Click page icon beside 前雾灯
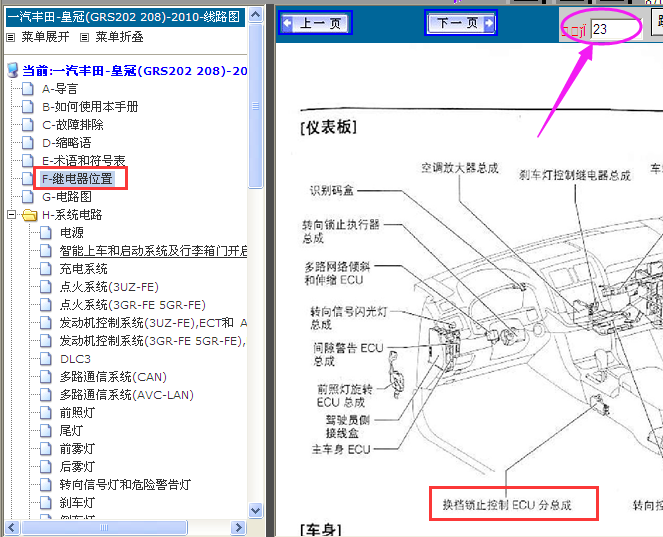Screen dimensions: 663x537 46,449
